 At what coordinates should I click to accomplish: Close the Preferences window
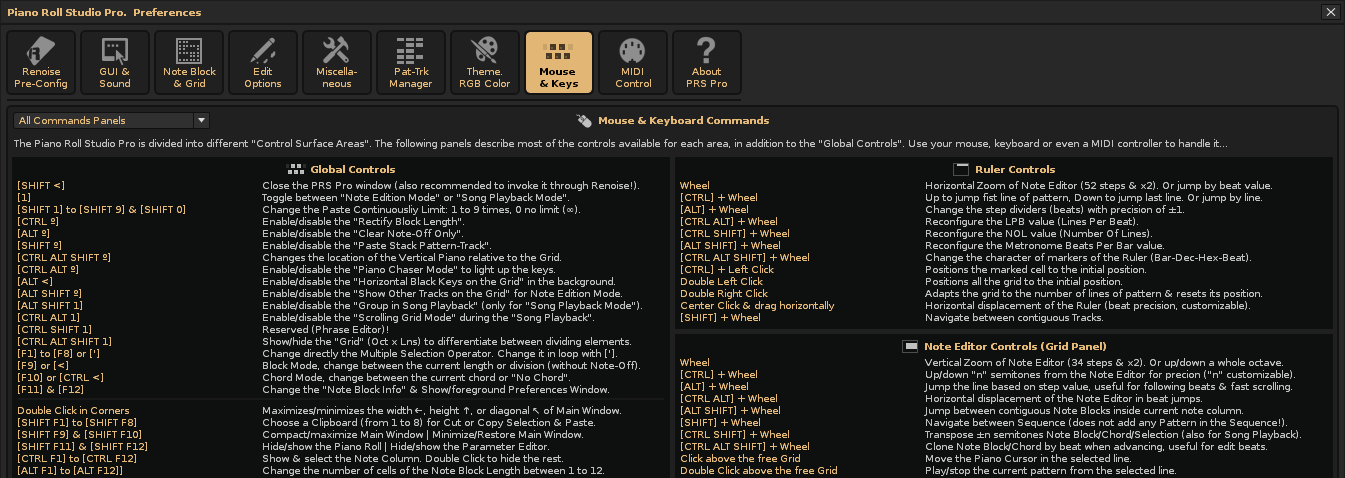[1330, 12]
